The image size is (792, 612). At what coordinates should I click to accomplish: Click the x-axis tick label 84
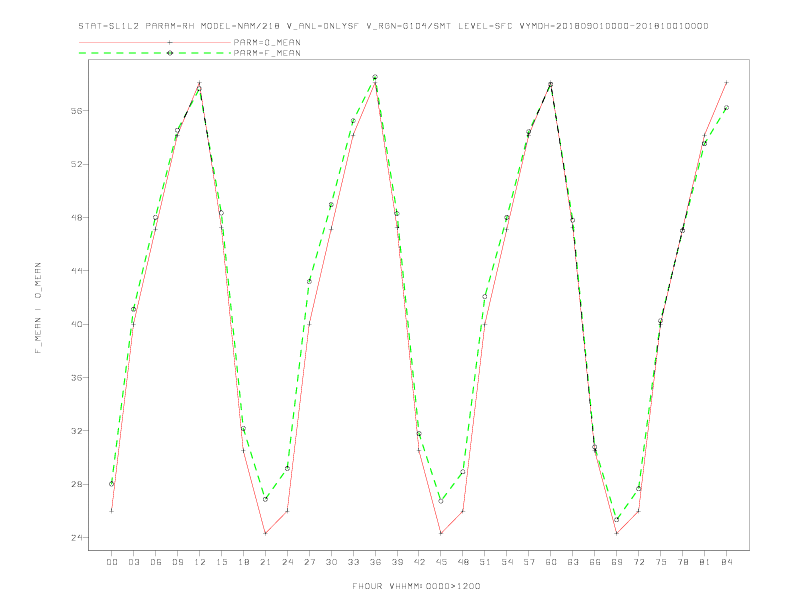pos(726,562)
